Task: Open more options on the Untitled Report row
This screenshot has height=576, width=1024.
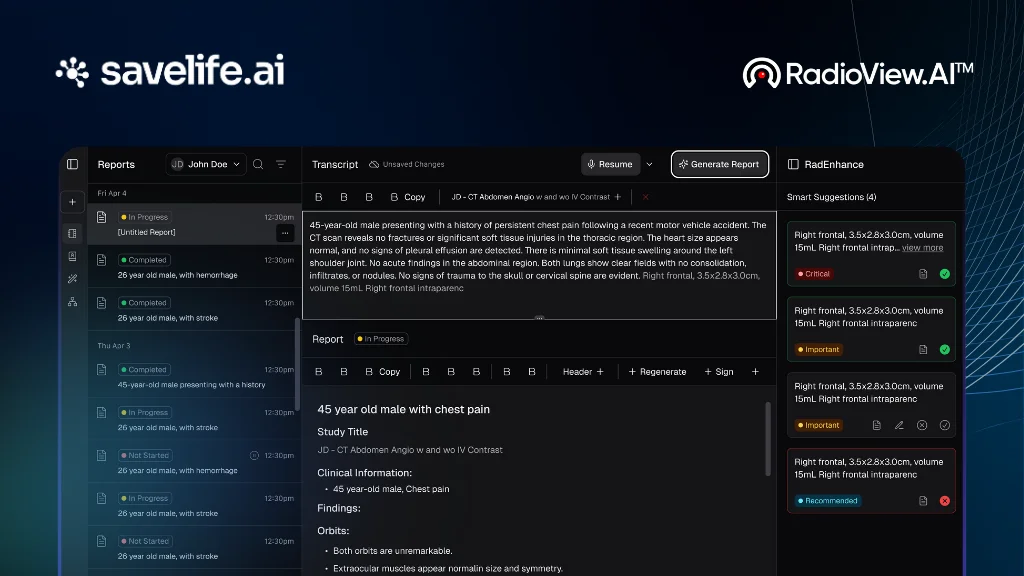Action: tap(285, 233)
